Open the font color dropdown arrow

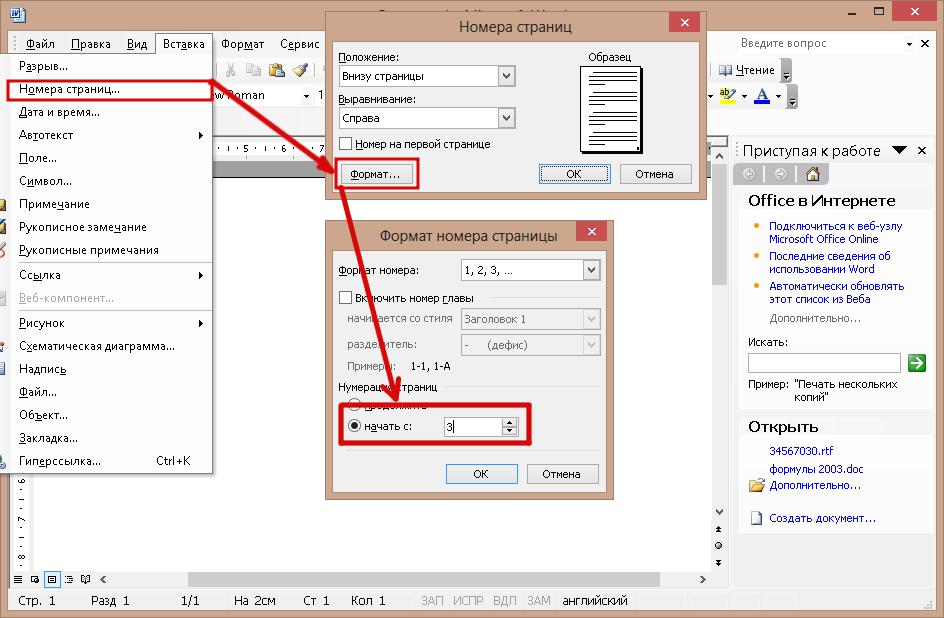778,96
